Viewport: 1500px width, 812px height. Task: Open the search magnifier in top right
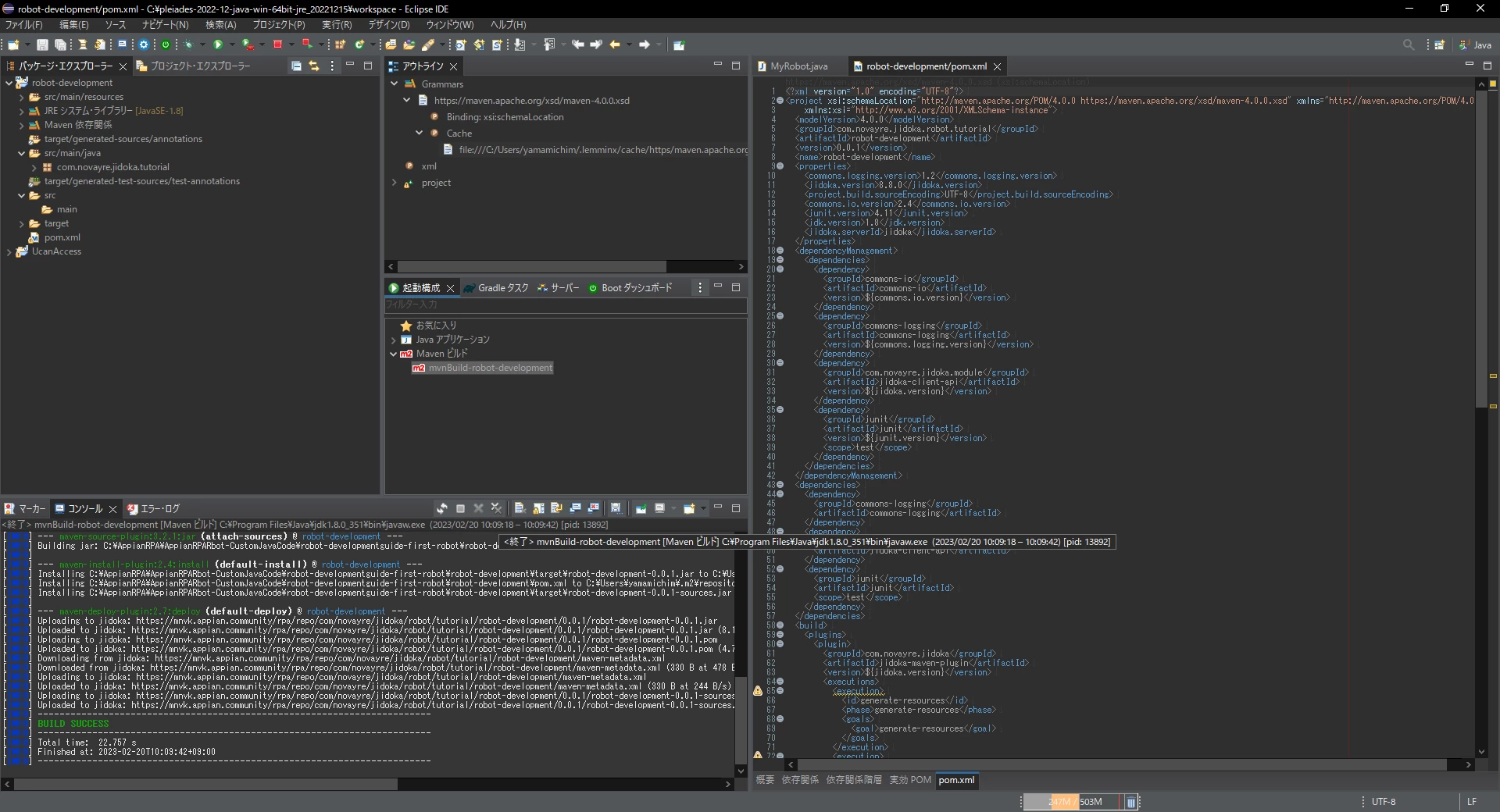click(x=1409, y=45)
